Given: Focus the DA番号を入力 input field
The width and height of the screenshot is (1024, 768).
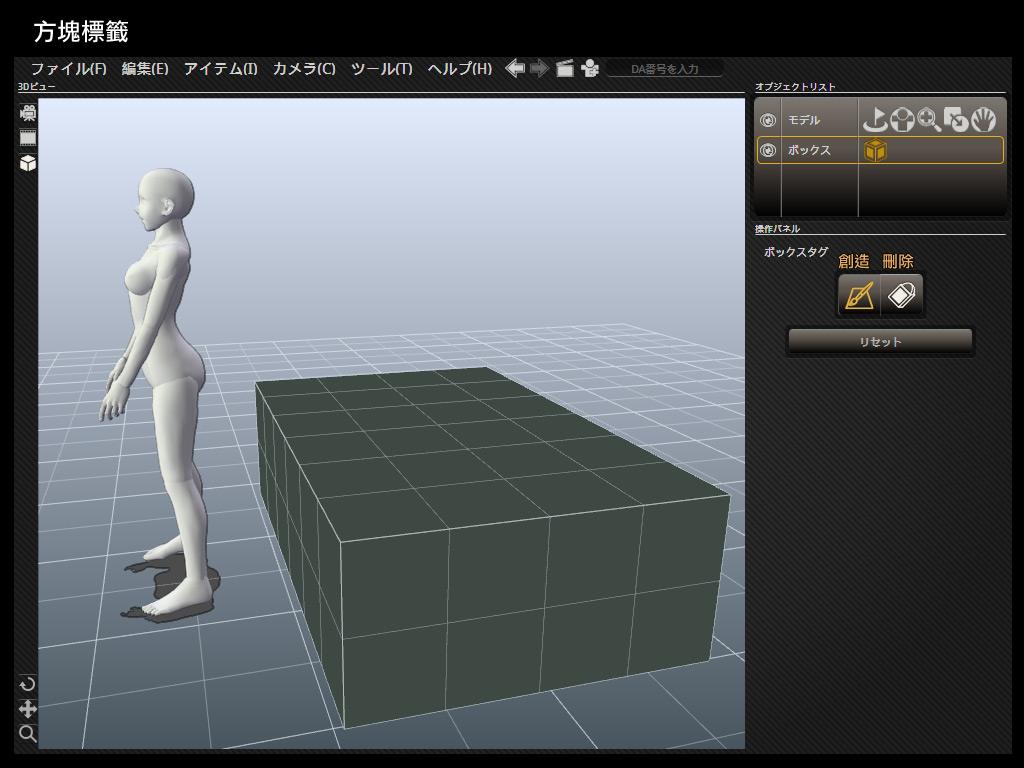Looking at the screenshot, I should click(x=664, y=69).
